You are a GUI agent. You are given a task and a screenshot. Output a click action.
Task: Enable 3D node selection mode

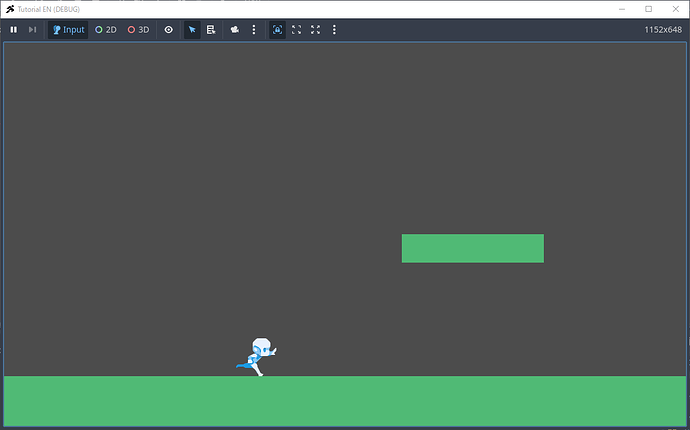[x=138, y=30]
